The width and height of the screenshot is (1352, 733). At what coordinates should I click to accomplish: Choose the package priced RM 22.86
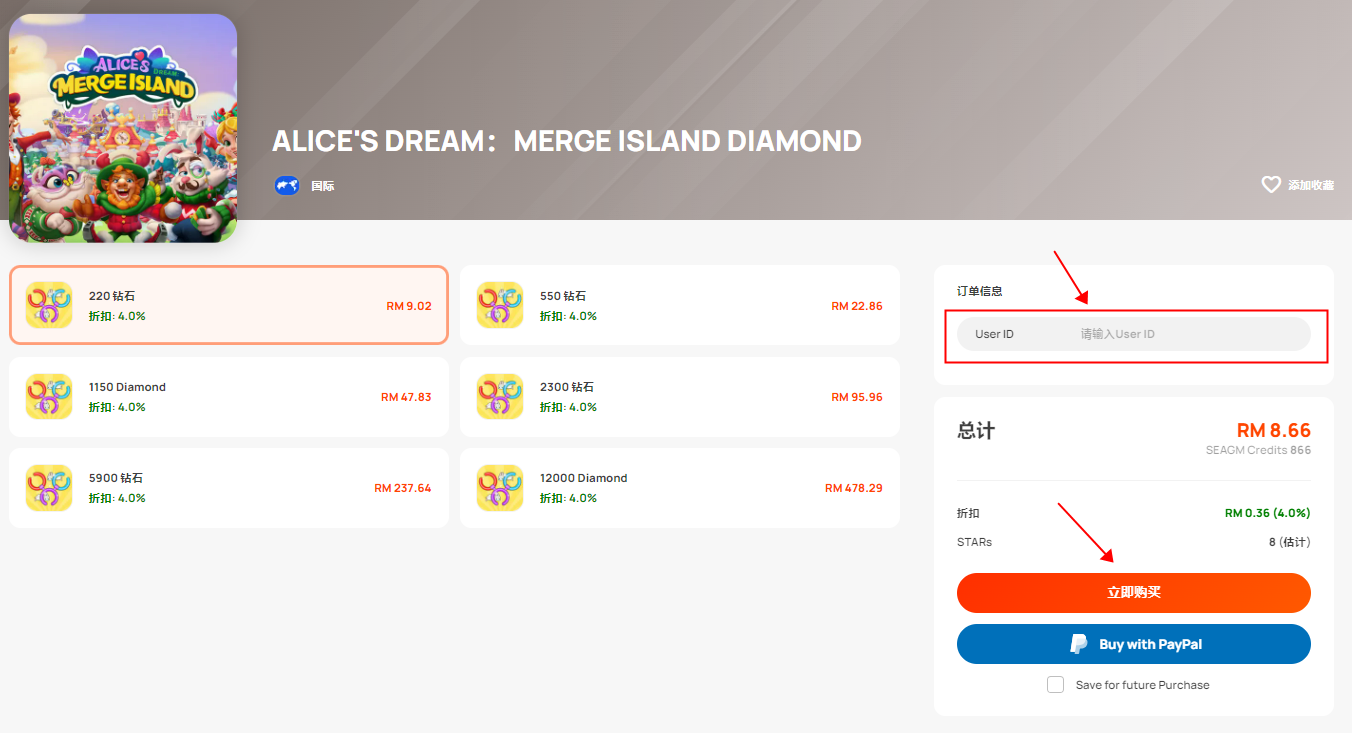tap(680, 305)
